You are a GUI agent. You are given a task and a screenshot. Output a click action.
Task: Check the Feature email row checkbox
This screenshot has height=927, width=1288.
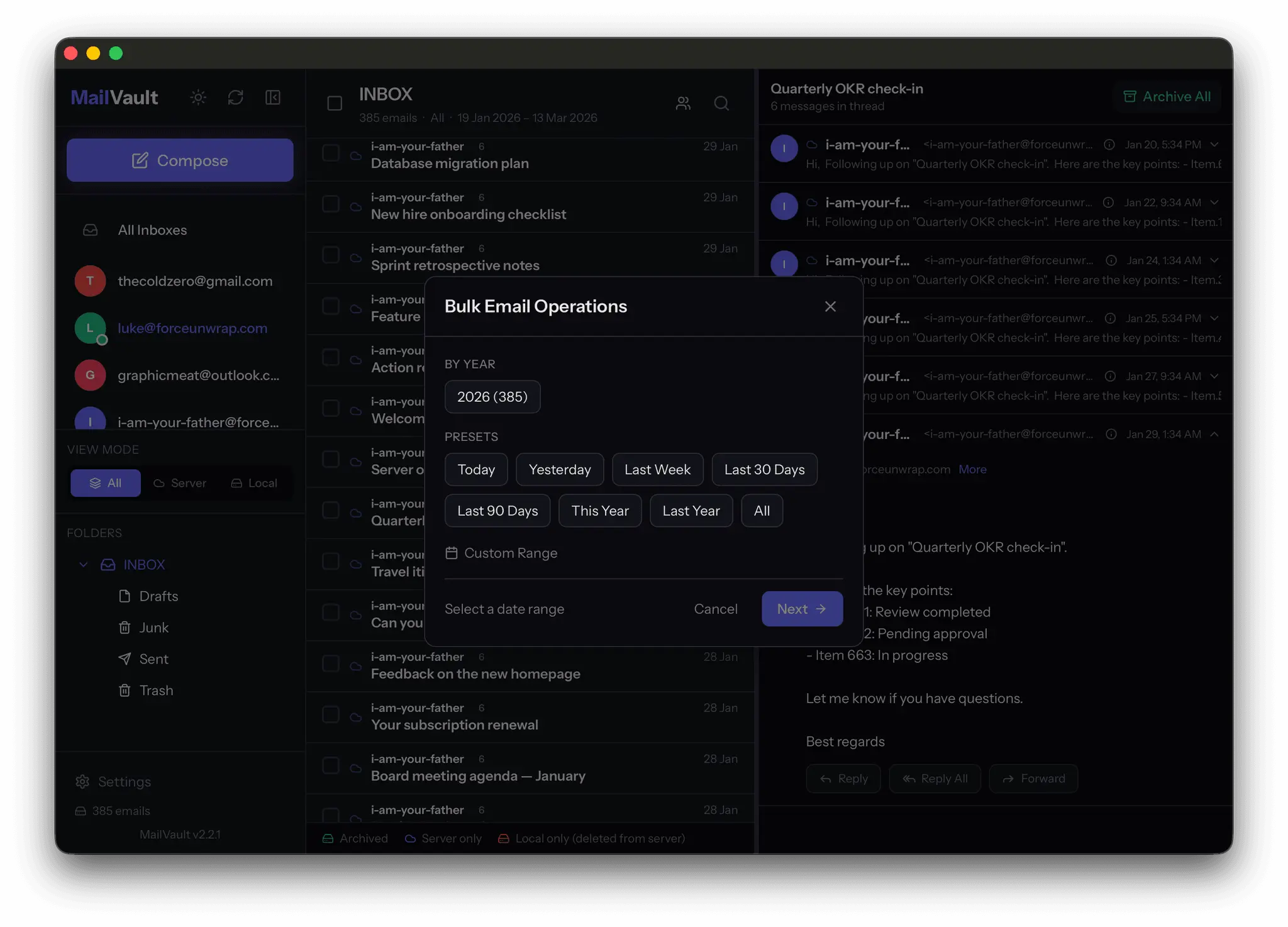pyautogui.click(x=331, y=306)
